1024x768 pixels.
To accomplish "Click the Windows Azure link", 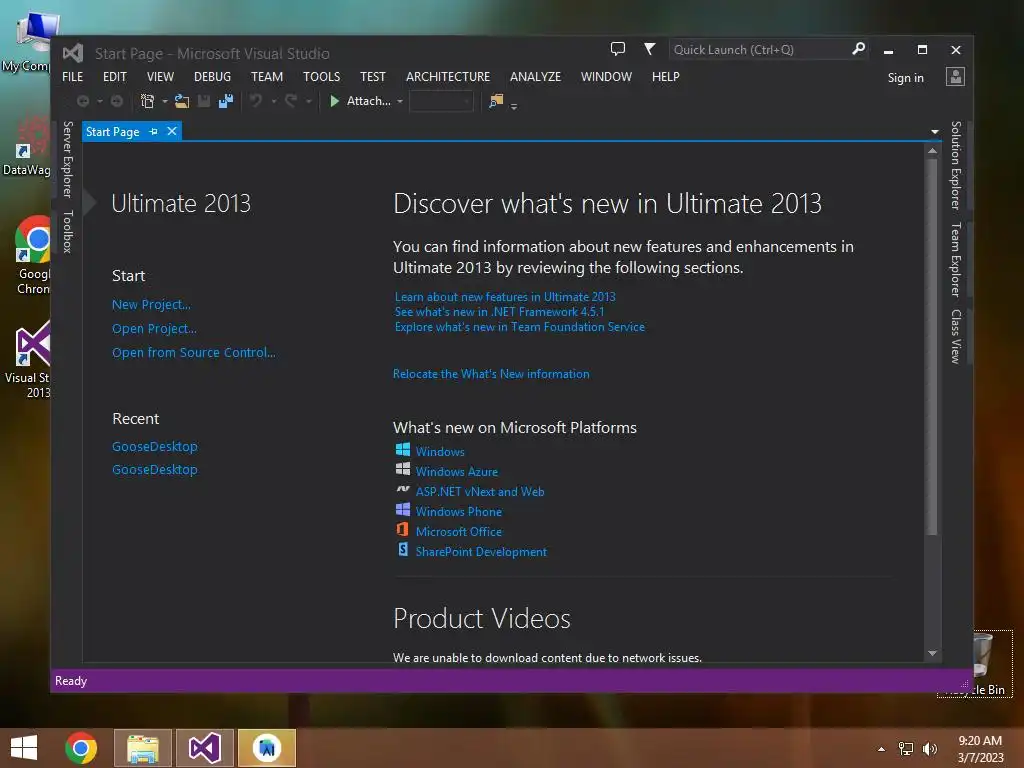I will [x=456, y=472].
